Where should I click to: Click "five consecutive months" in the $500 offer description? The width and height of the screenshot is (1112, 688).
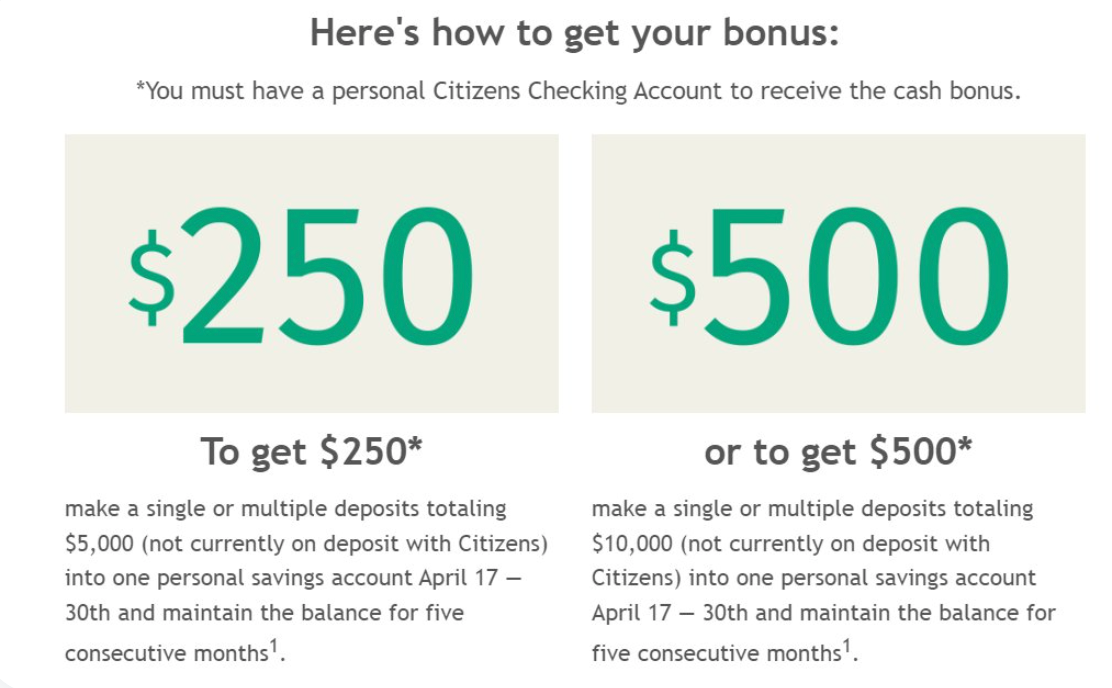pyautogui.click(x=715, y=654)
